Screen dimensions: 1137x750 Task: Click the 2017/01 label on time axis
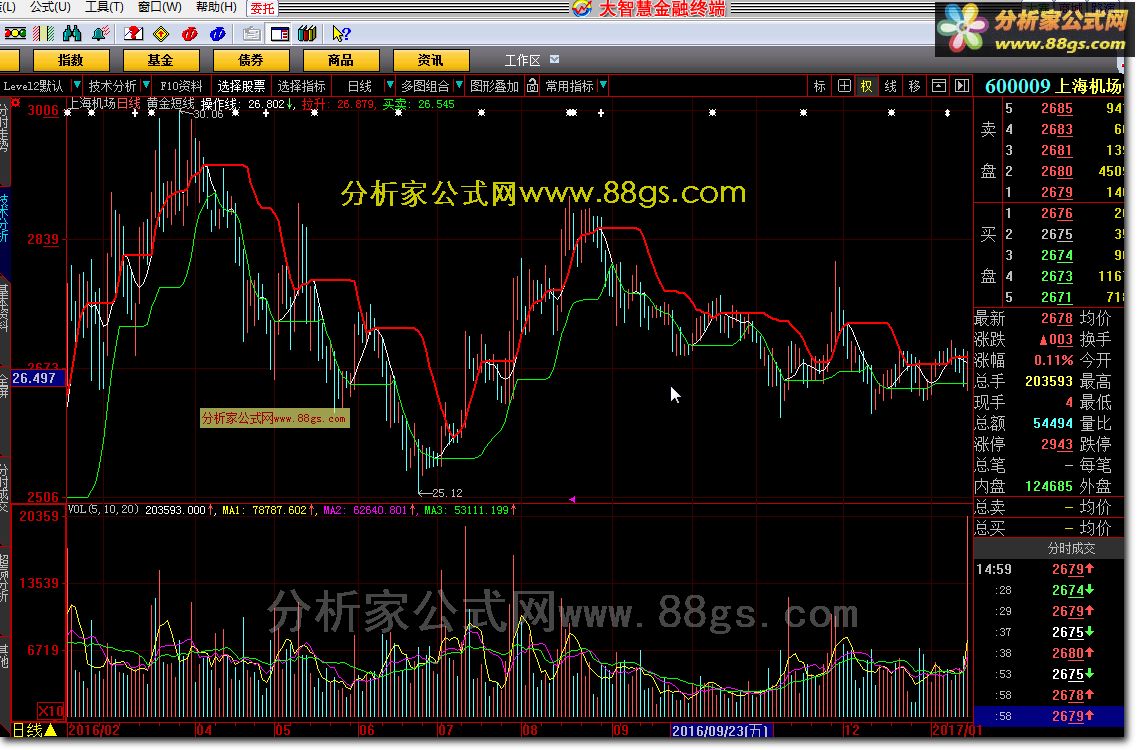click(x=957, y=730)
